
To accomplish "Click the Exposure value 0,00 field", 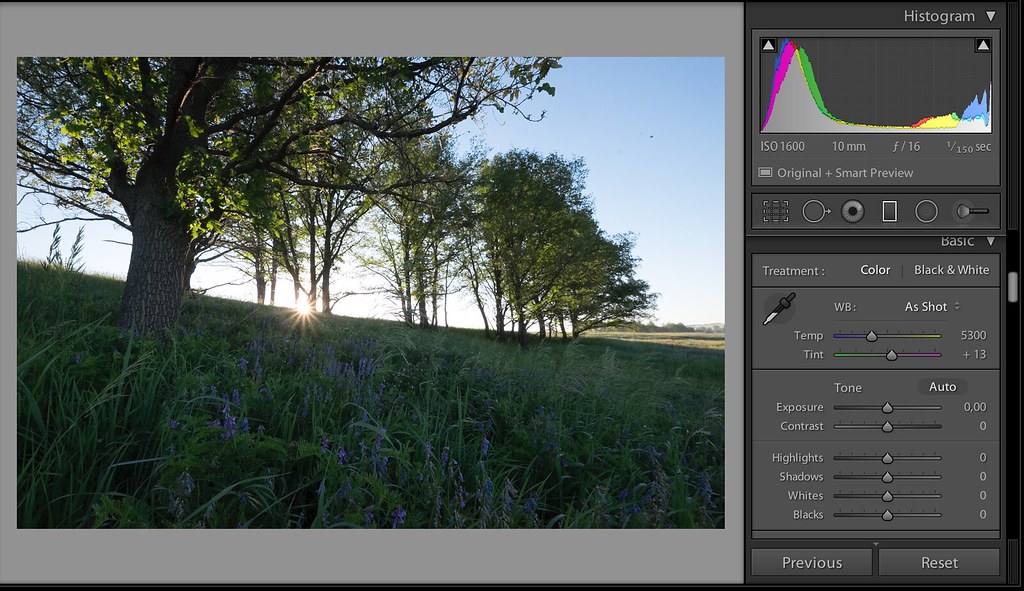I will click(x=975, y=407).
